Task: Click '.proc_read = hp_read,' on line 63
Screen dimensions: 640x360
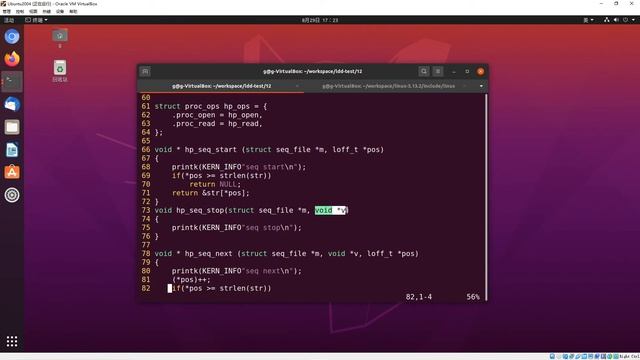Action: coord(217,123)
